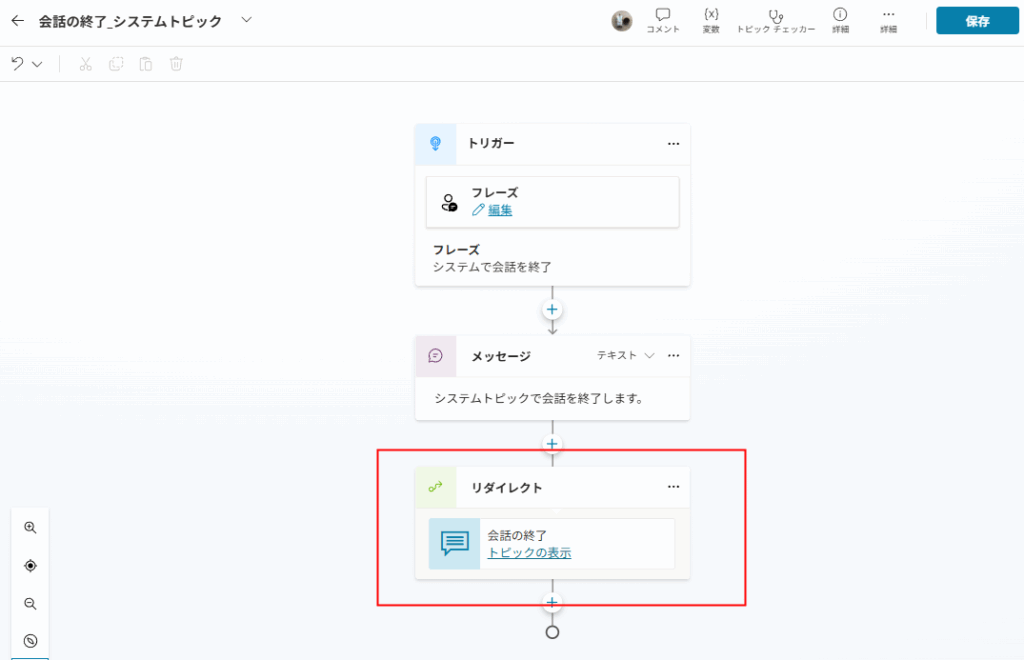
Task: Open the info details icon
Action: click(x=840, y=21)
